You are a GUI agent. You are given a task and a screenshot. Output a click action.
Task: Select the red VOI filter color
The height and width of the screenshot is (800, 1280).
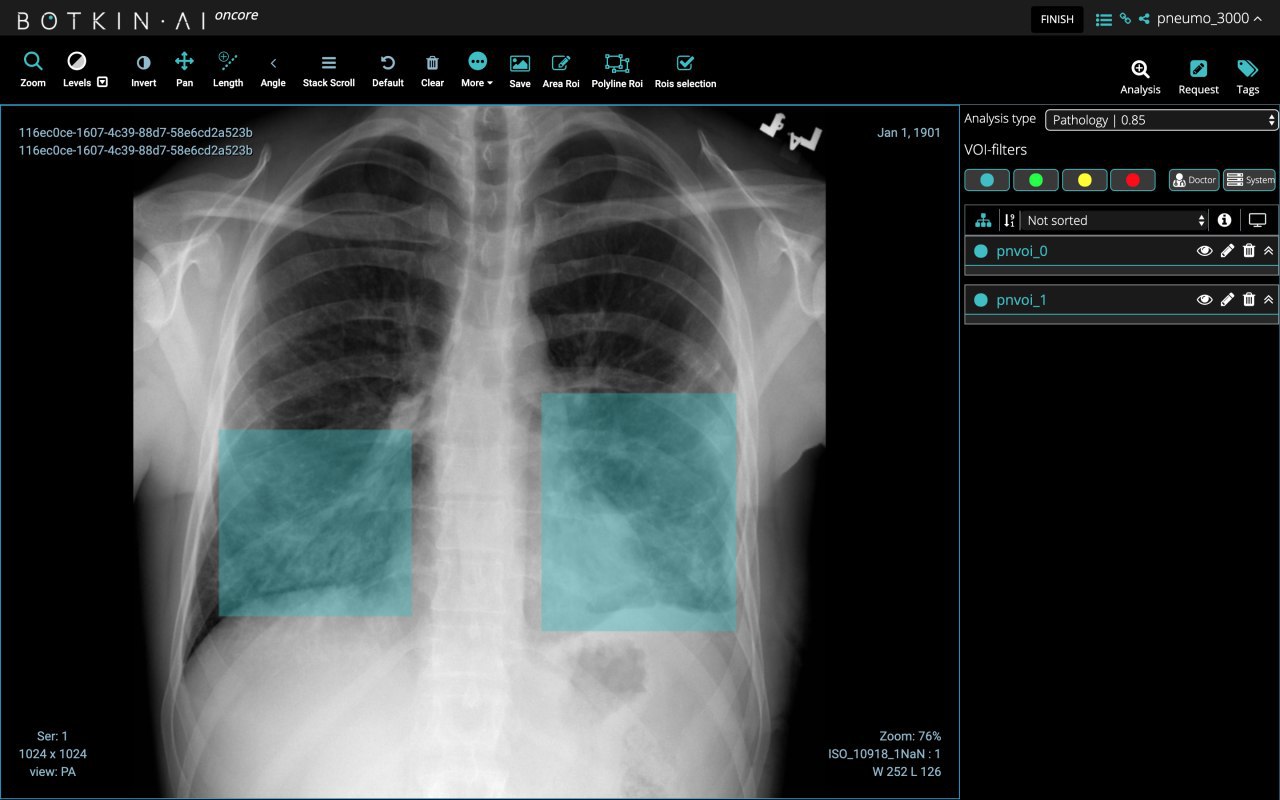click(x=1132, y=180)
